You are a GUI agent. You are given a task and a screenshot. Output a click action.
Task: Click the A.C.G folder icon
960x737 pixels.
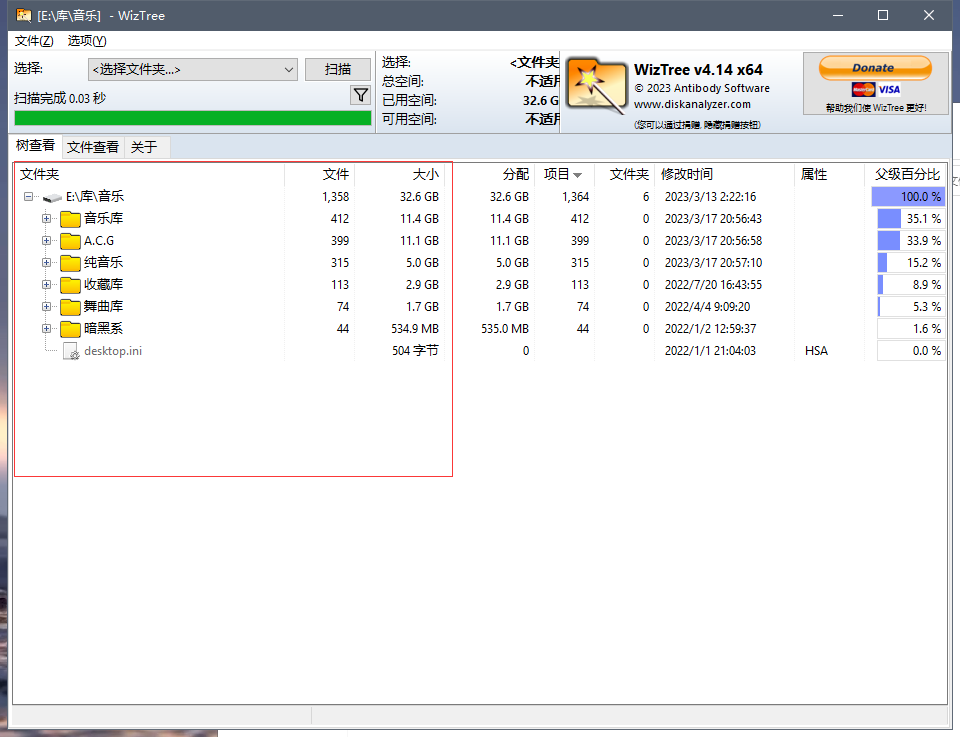[x=70, y=241]
